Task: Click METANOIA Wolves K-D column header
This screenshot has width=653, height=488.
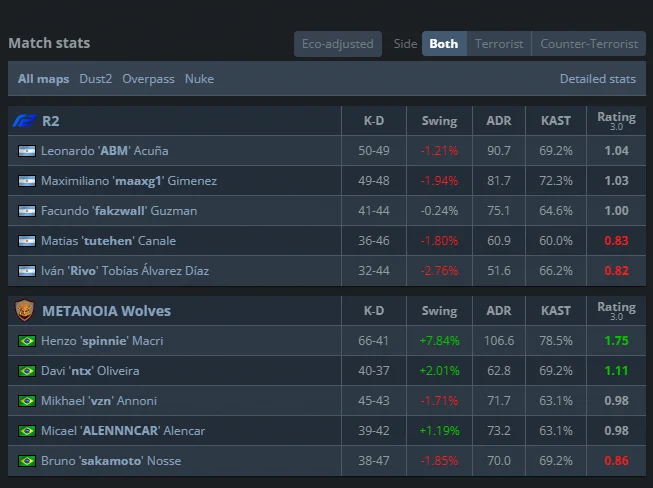Action: tap(374, 311)
